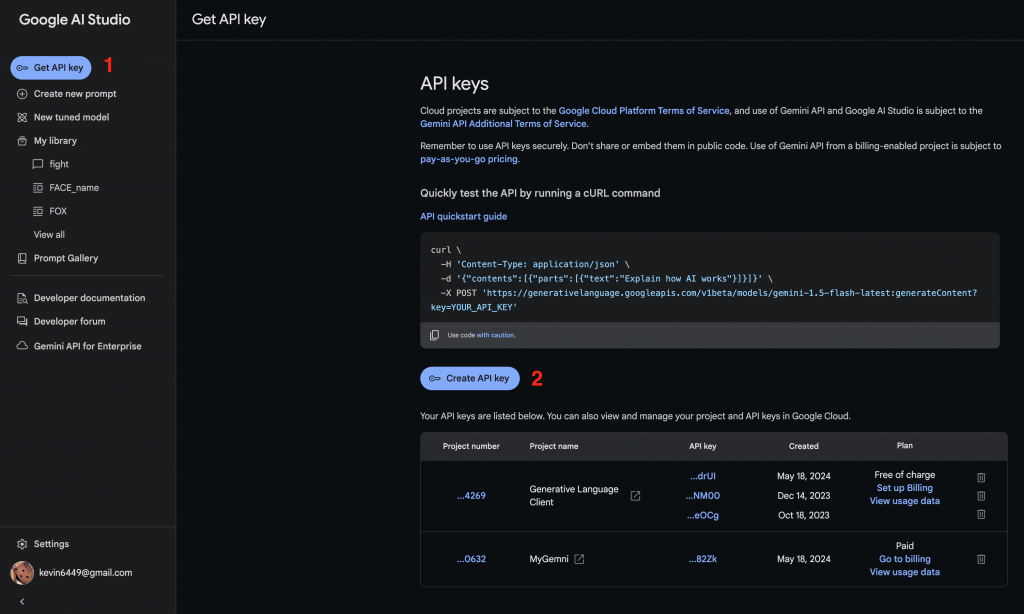Delete the ...NMOO API key

[981, 496]
